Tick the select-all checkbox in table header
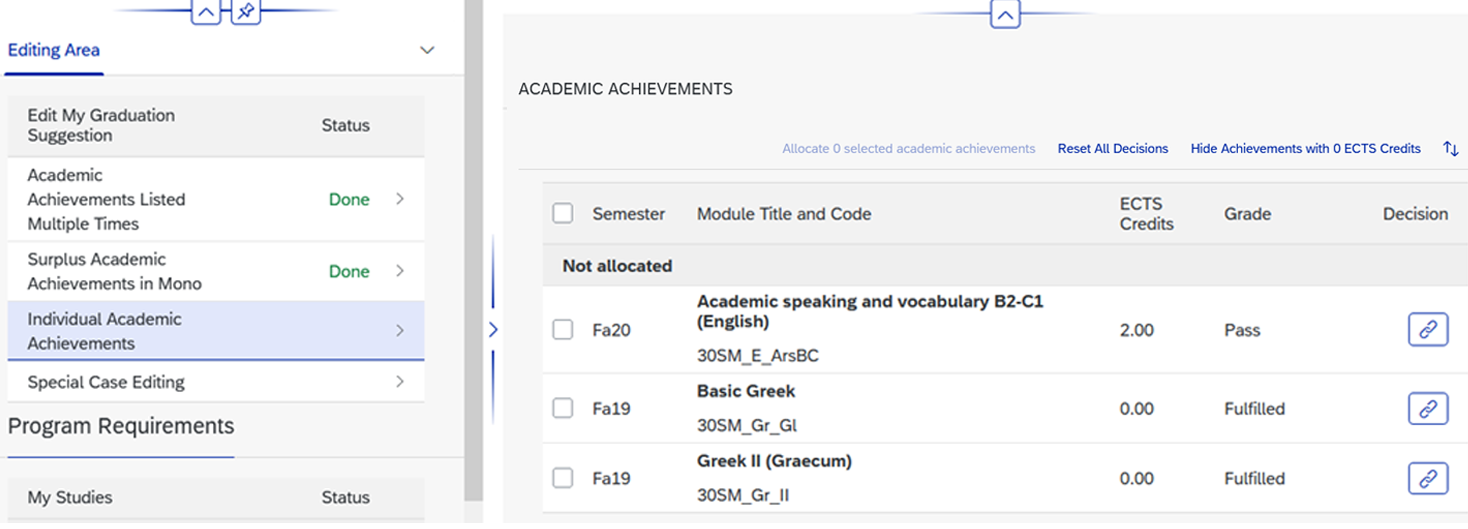1468x529 pixels. [563, 213]
